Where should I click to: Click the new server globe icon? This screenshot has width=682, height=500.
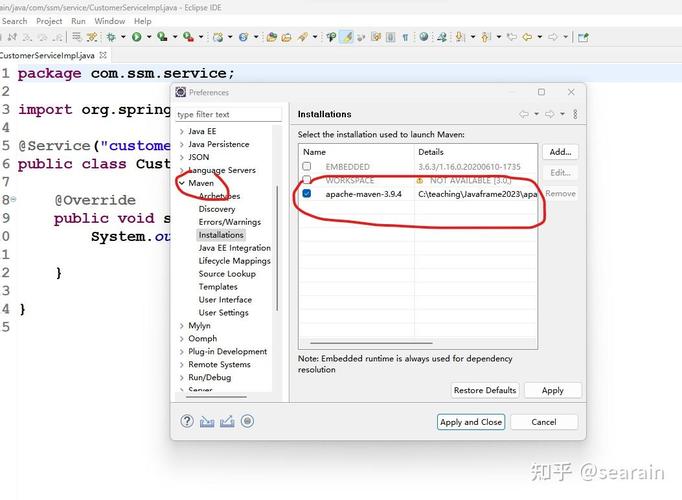pos(218,37)
